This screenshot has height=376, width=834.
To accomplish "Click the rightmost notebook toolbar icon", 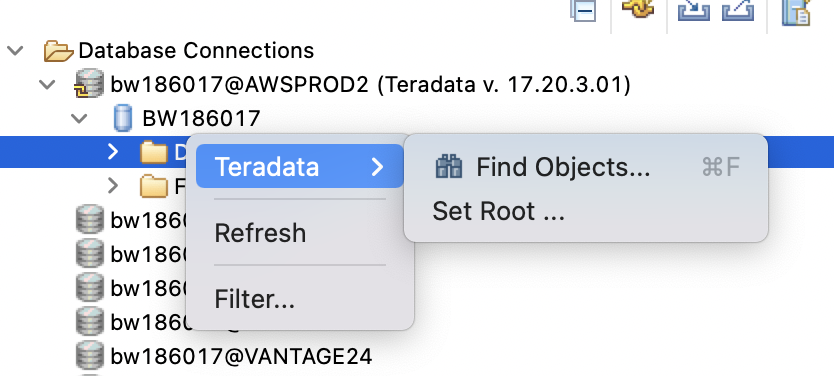I will (x=796, y=11).
